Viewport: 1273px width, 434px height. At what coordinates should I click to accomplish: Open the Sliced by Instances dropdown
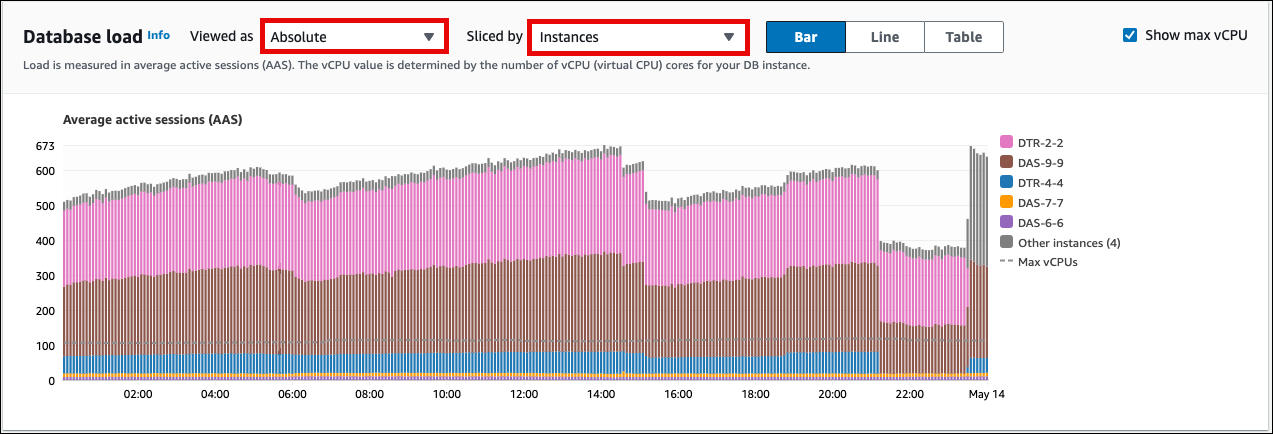(637, 37)
